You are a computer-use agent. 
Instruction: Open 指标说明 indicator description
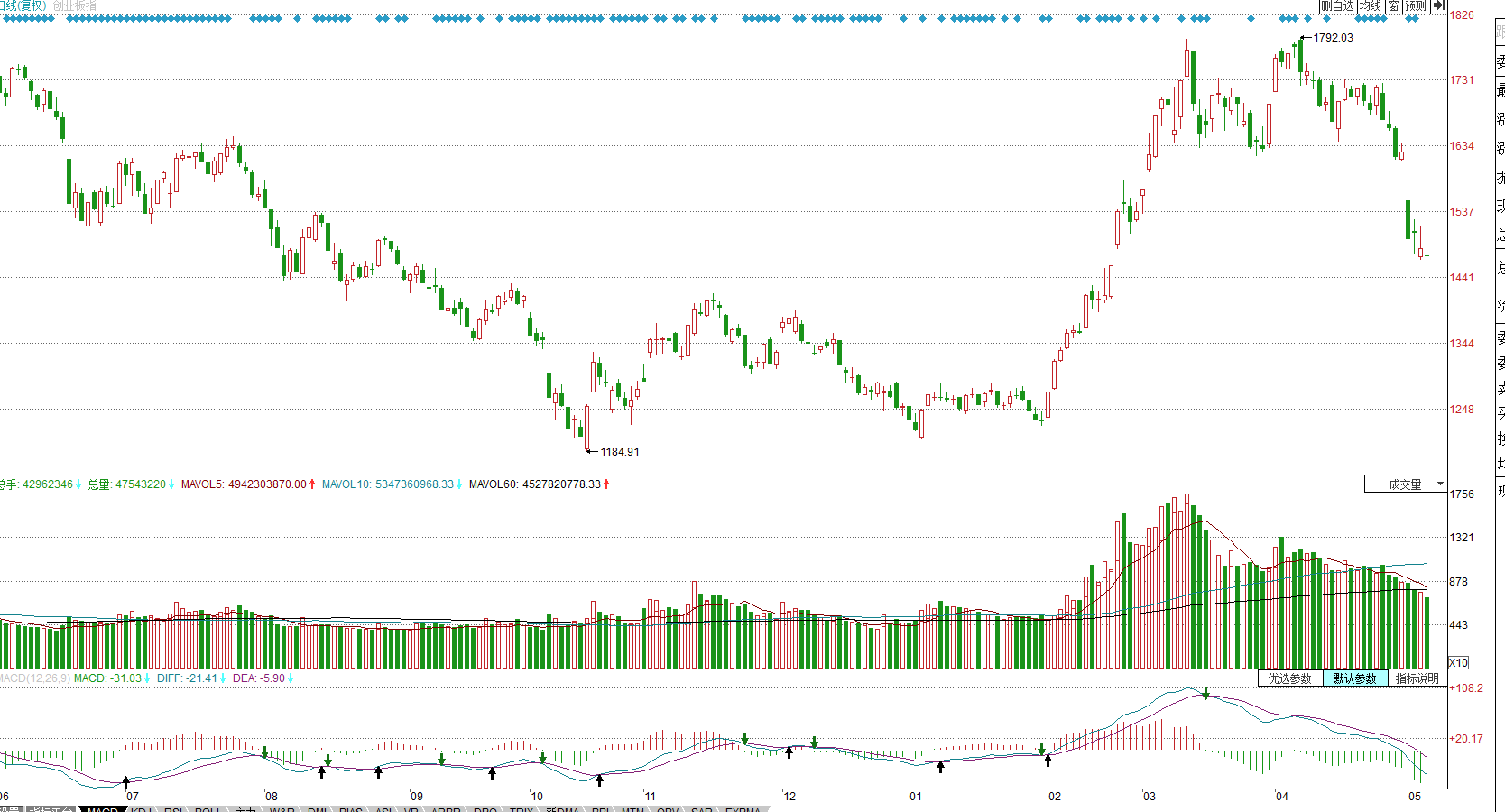tap(1417, 678)
